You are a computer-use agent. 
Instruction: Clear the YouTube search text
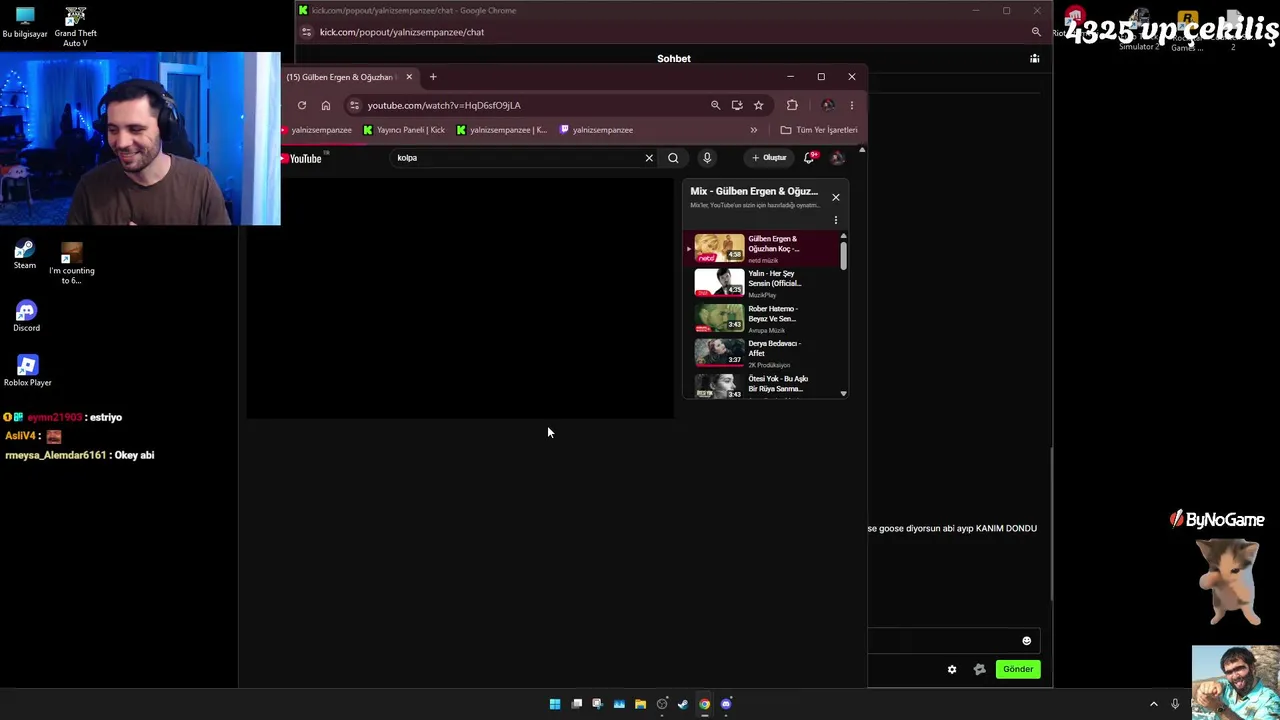coord(649,158)
